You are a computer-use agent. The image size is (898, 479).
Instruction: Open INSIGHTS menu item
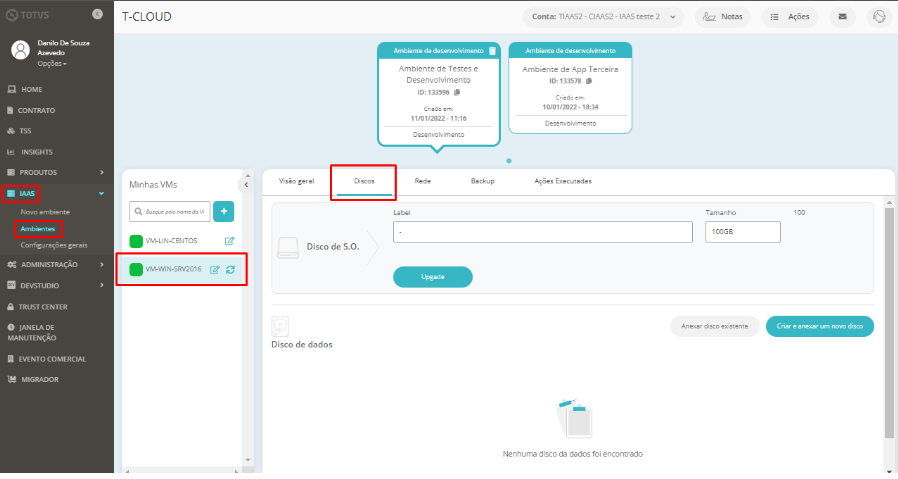pos(37,152)
